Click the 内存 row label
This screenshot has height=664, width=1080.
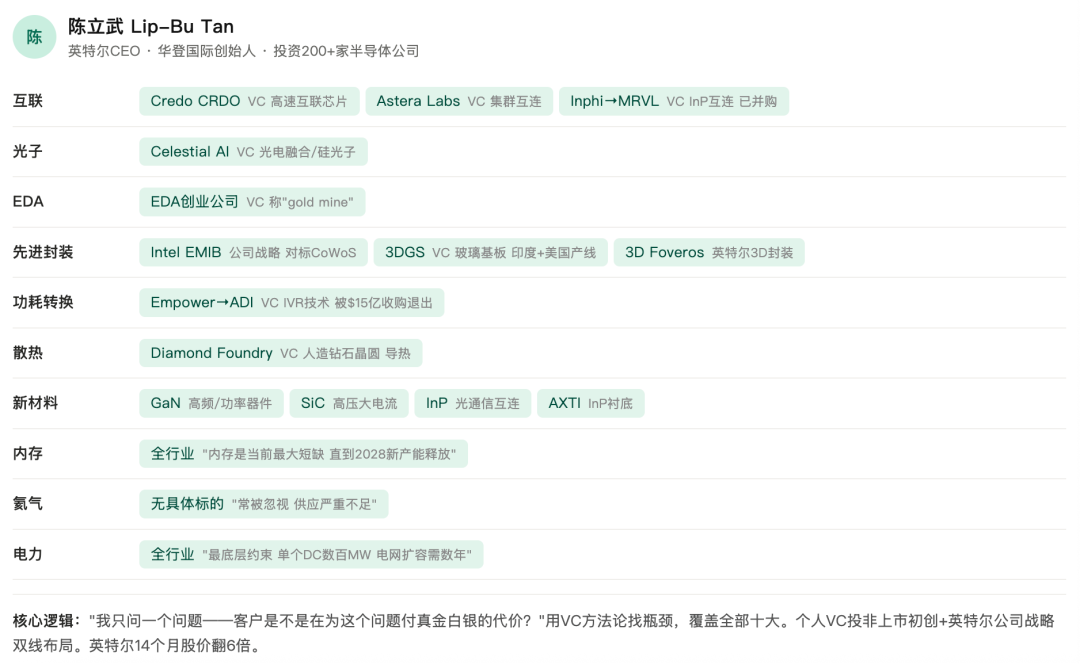coord(28,453)
